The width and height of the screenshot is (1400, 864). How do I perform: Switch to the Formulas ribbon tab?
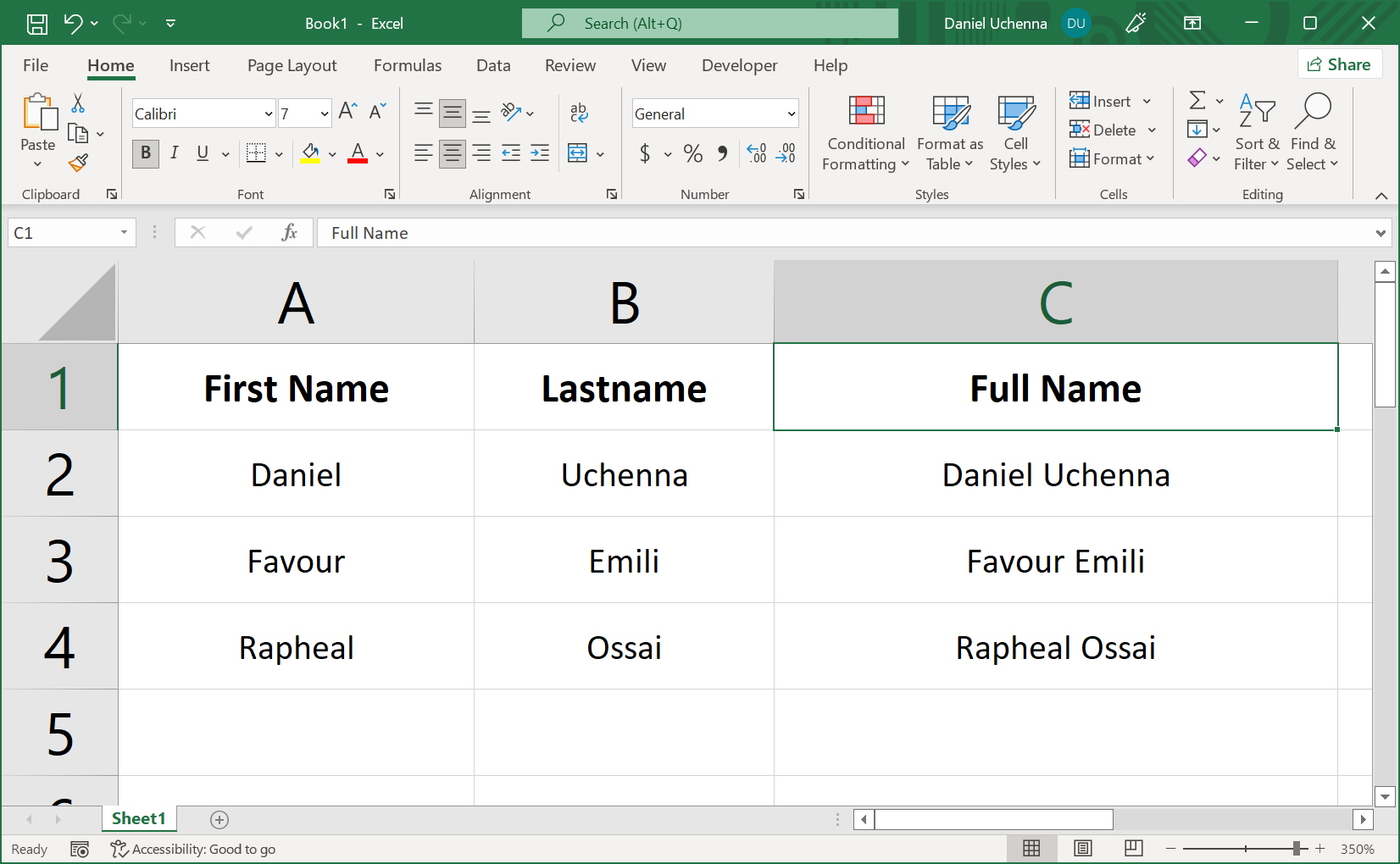pyautogui.click(x=408, y=65)
